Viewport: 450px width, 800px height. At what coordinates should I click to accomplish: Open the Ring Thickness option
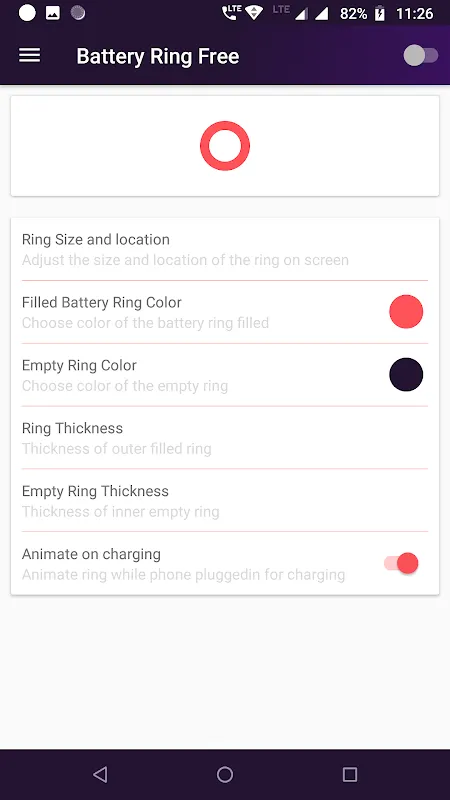pos(225,438)
